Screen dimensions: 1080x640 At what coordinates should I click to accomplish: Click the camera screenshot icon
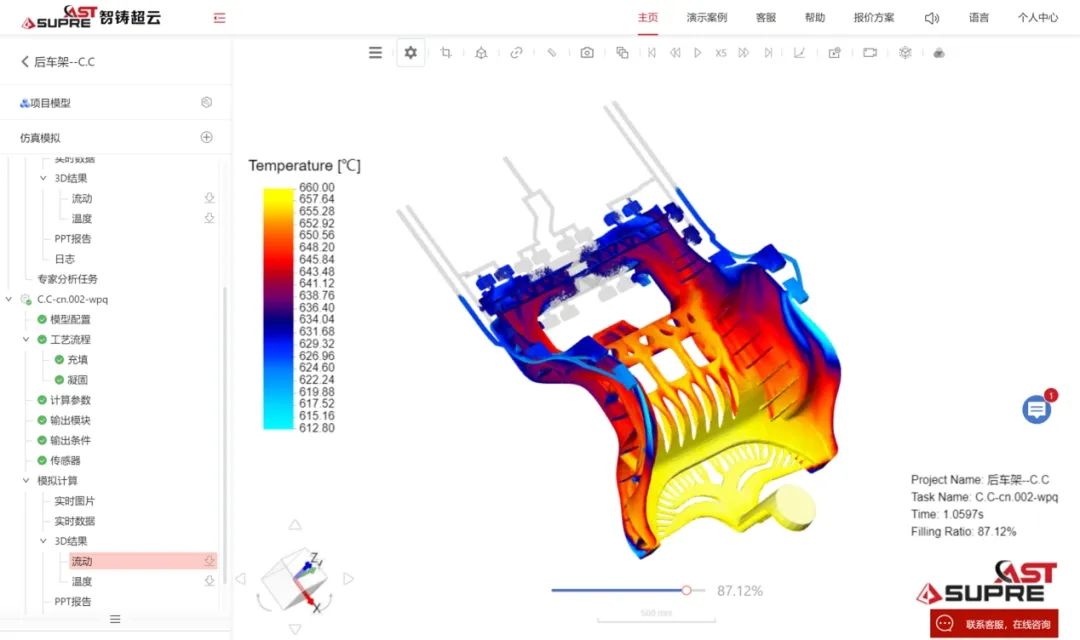click(587, 53)
